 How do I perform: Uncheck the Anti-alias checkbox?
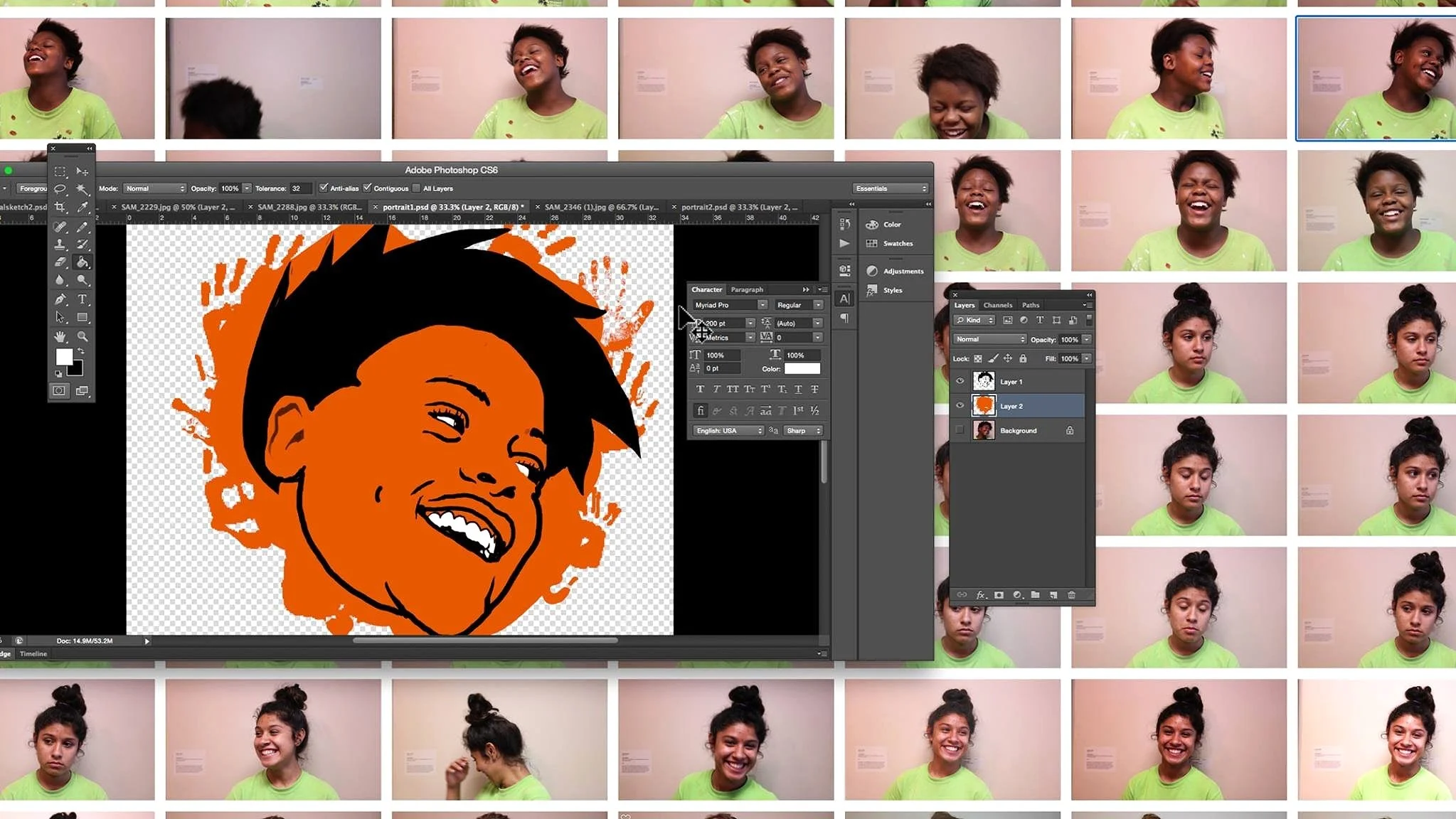[324, 188]
